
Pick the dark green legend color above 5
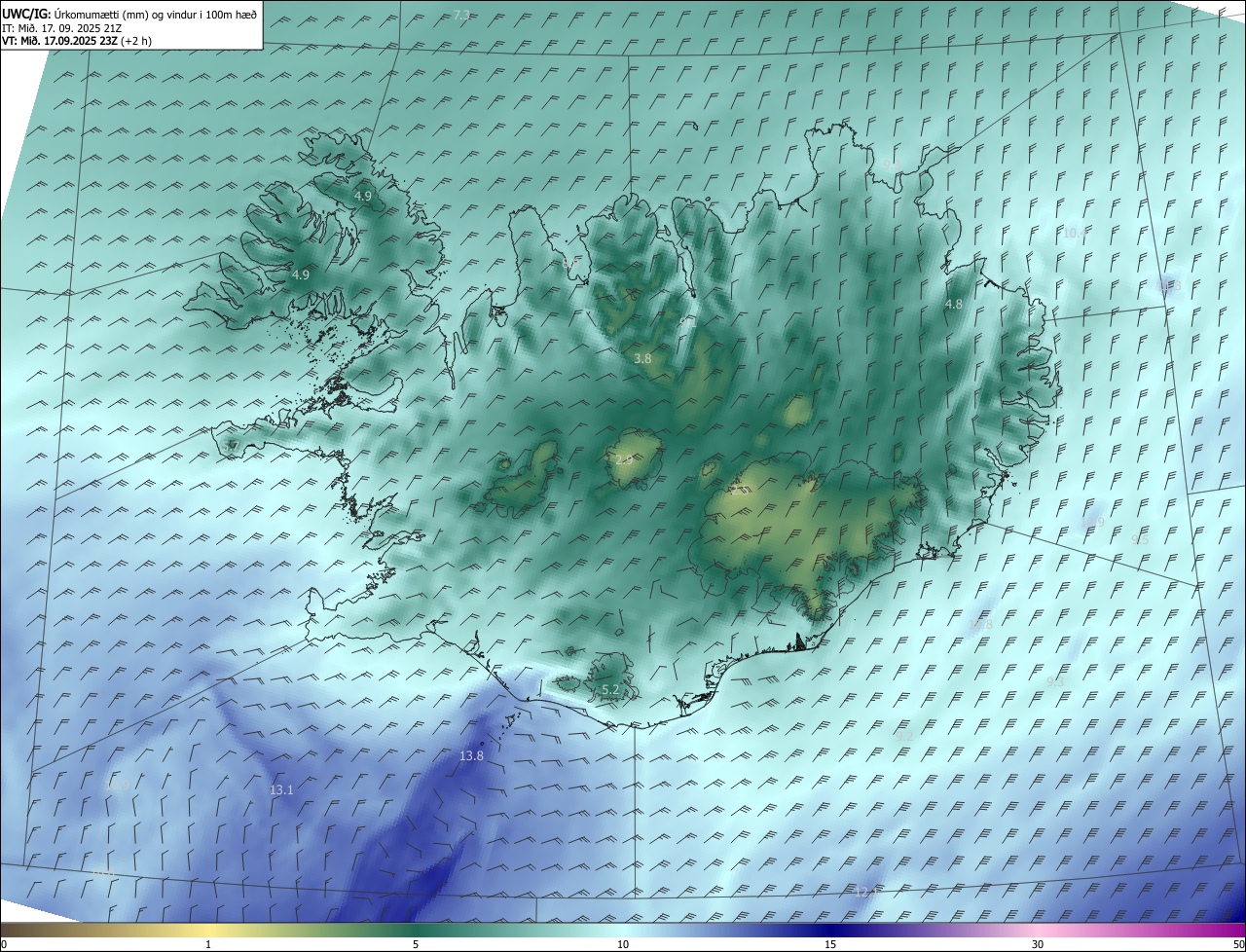[x=416, y=930]
